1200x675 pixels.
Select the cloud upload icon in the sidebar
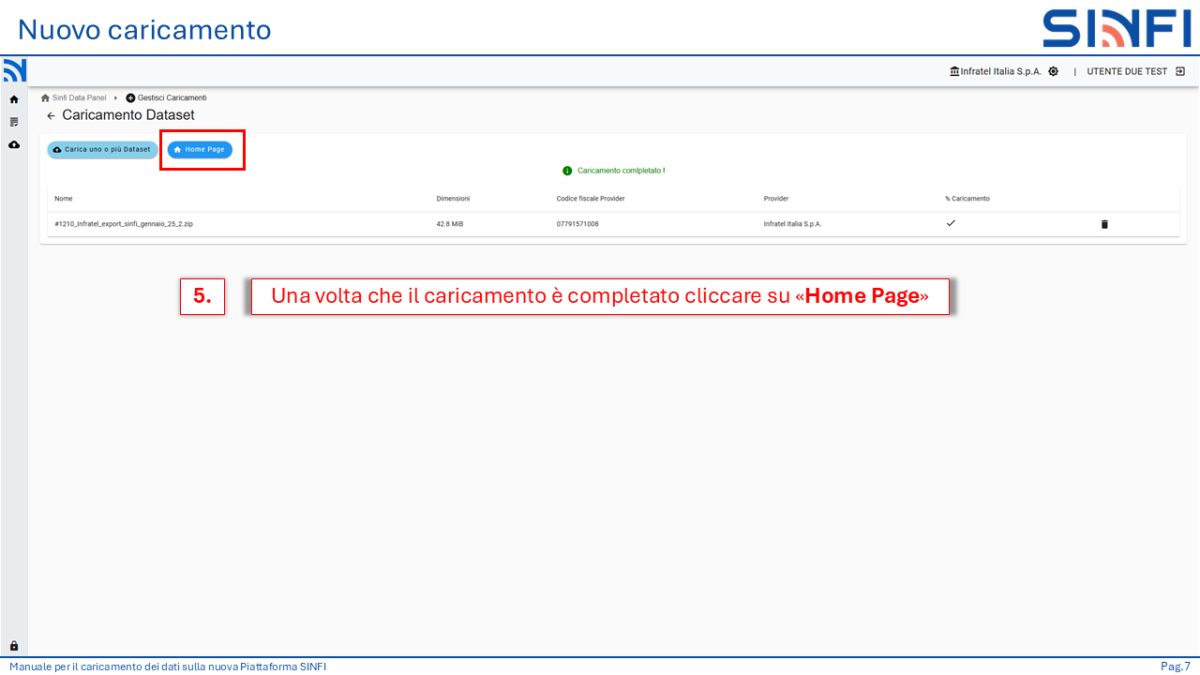[14, 145]
